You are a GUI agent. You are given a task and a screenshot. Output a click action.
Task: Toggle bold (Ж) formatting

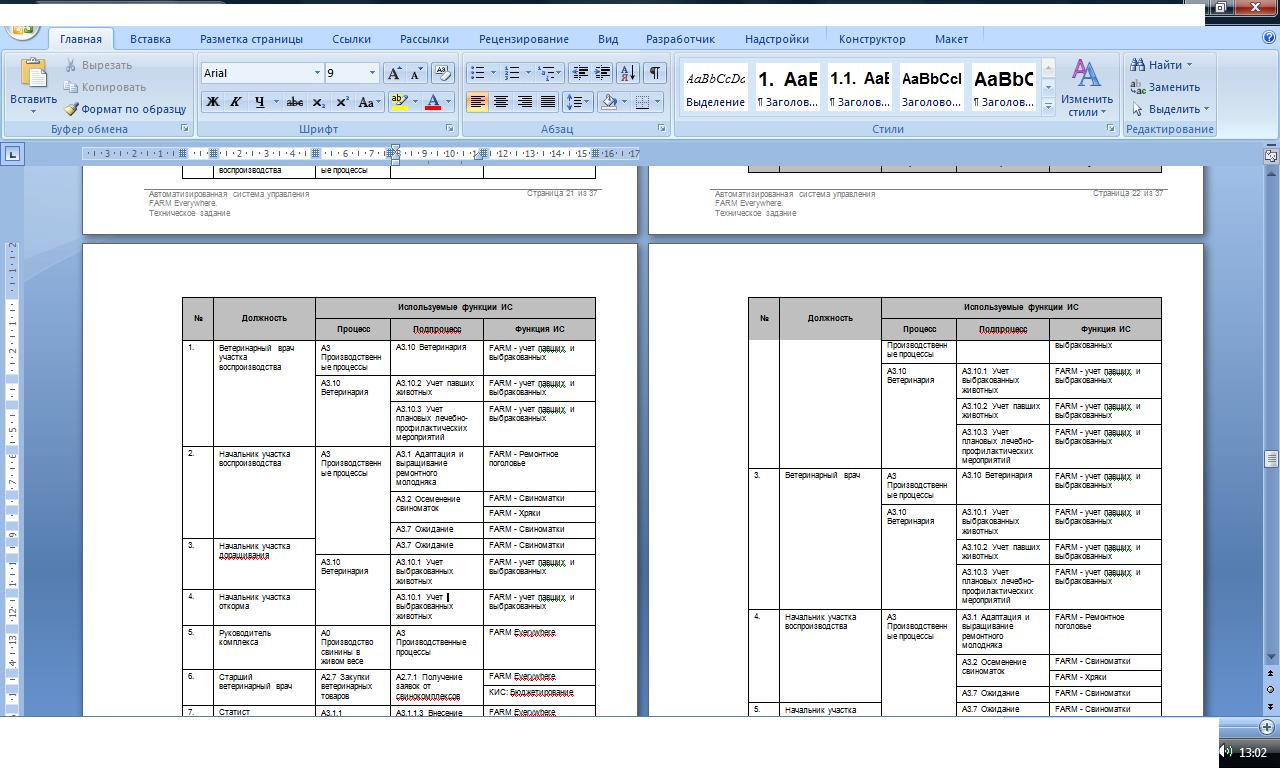click(212, 102)
